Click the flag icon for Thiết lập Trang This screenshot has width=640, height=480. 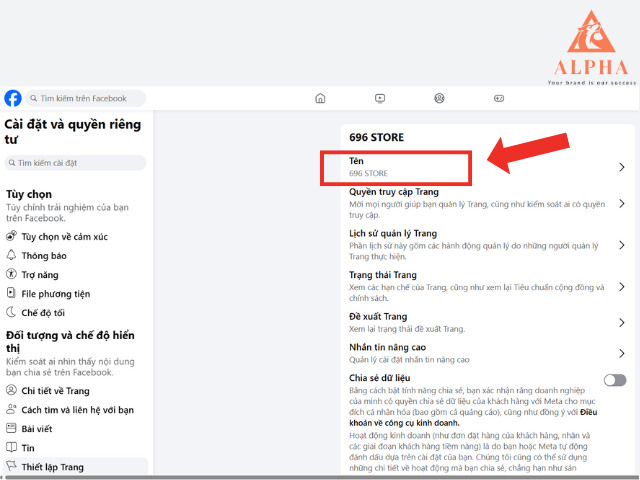(x=11, y=466)
